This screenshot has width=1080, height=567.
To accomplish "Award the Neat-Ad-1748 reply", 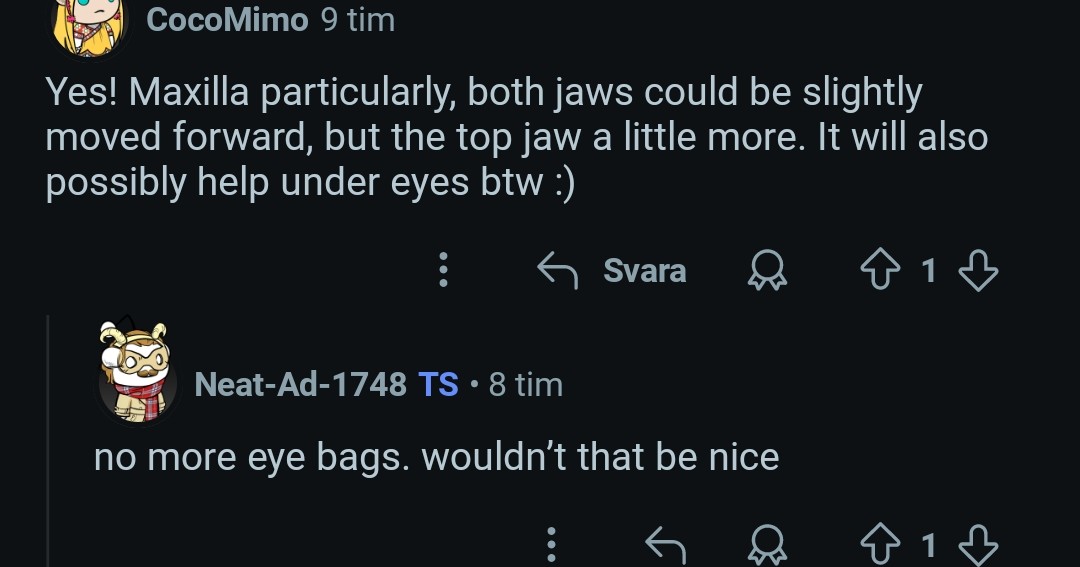I will click(x=767, y=545).
